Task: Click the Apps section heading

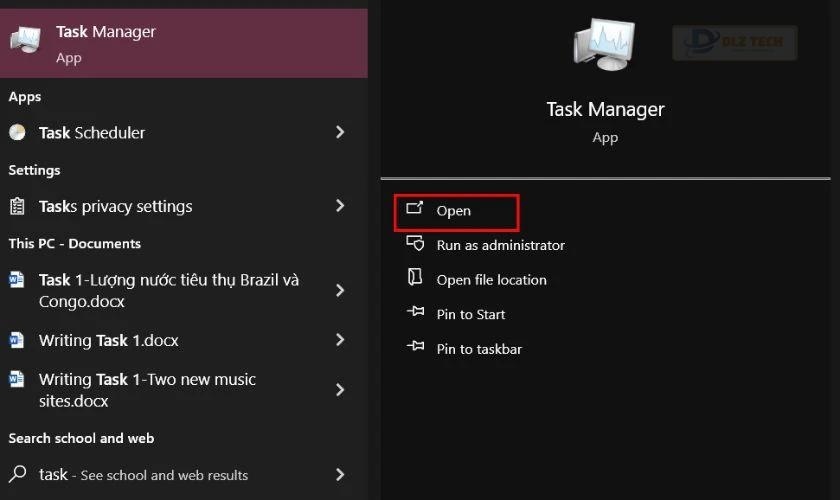Action: 25,97
